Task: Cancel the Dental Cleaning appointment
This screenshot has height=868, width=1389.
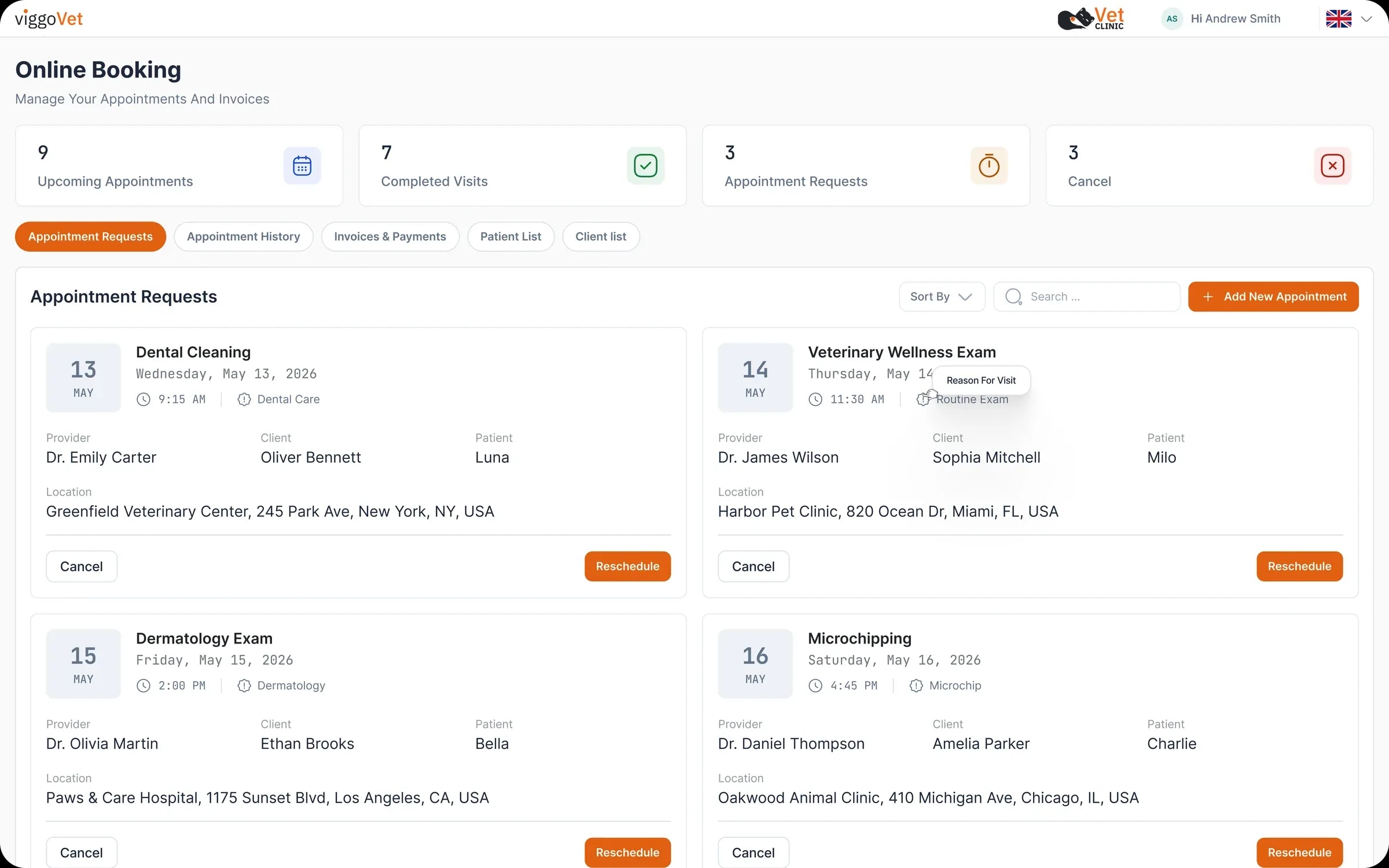Action: coord(82,567)
